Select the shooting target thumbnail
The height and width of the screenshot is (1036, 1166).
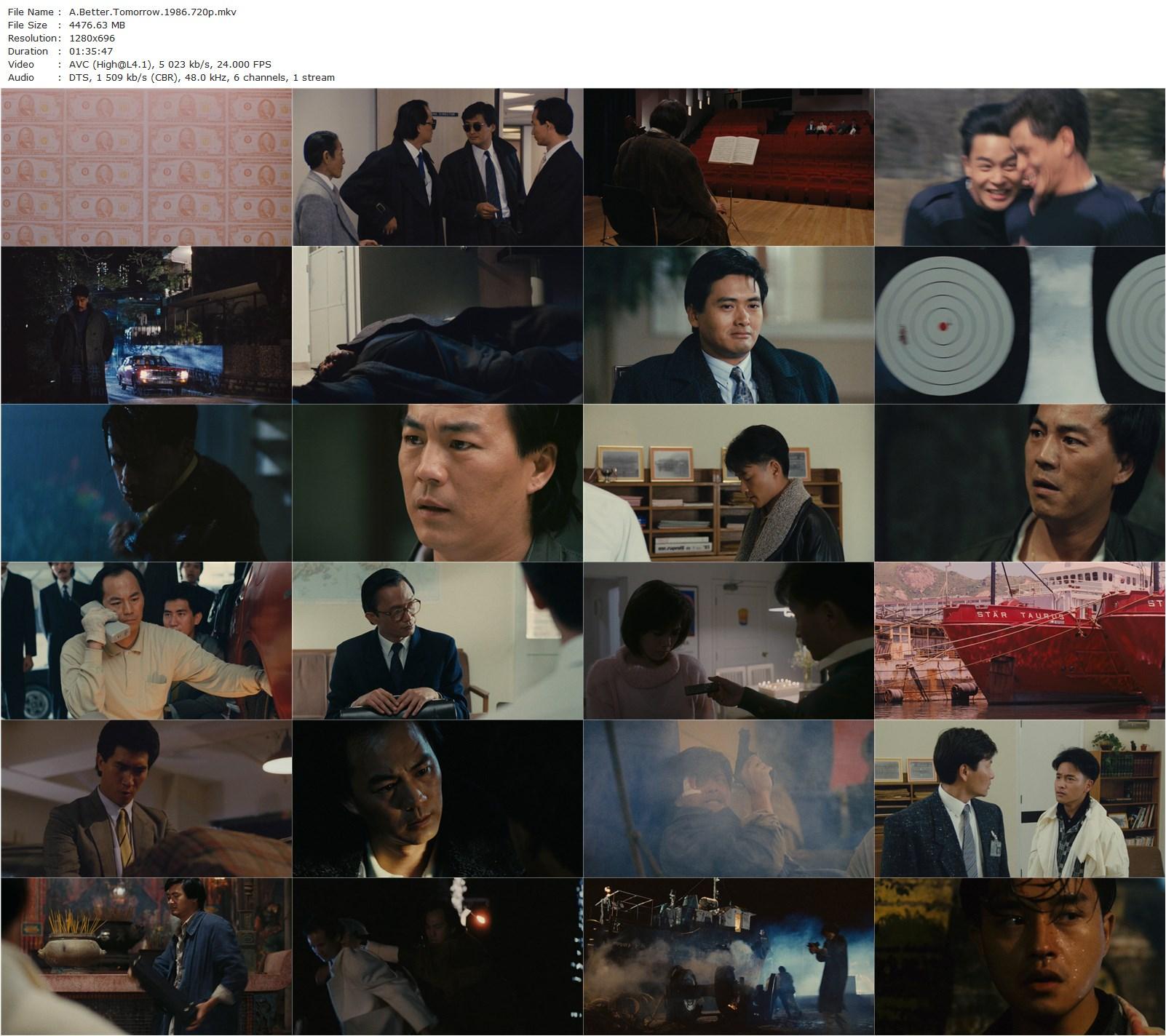(1020, 324)
